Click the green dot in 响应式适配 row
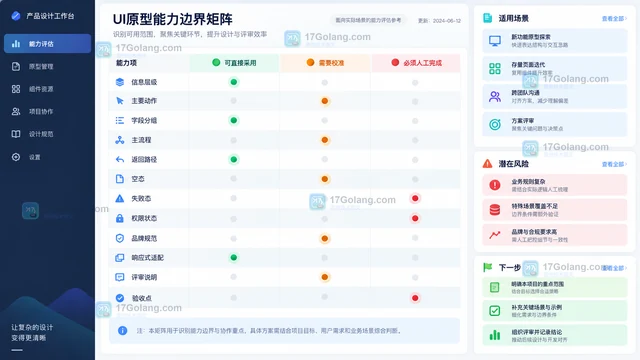640x360 pixels. pyautogui.click(x=233, y=258)
